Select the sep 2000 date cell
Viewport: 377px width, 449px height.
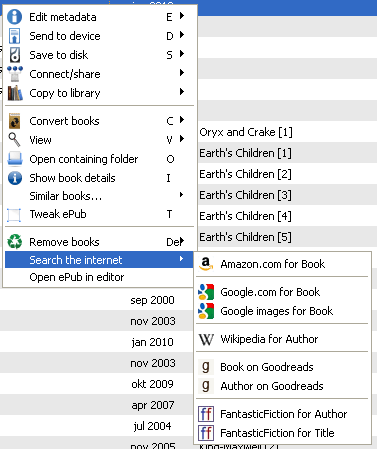152,300
